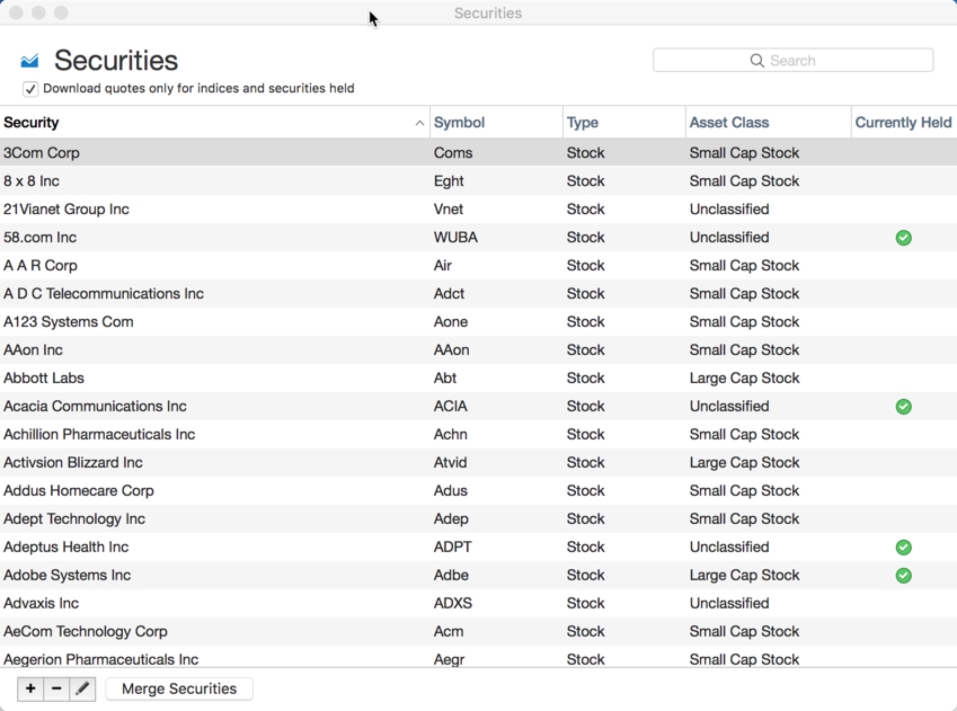The width and height of the screenshot is (957, 711).
Task: Click the pencil edit icon
Action: 82,689
